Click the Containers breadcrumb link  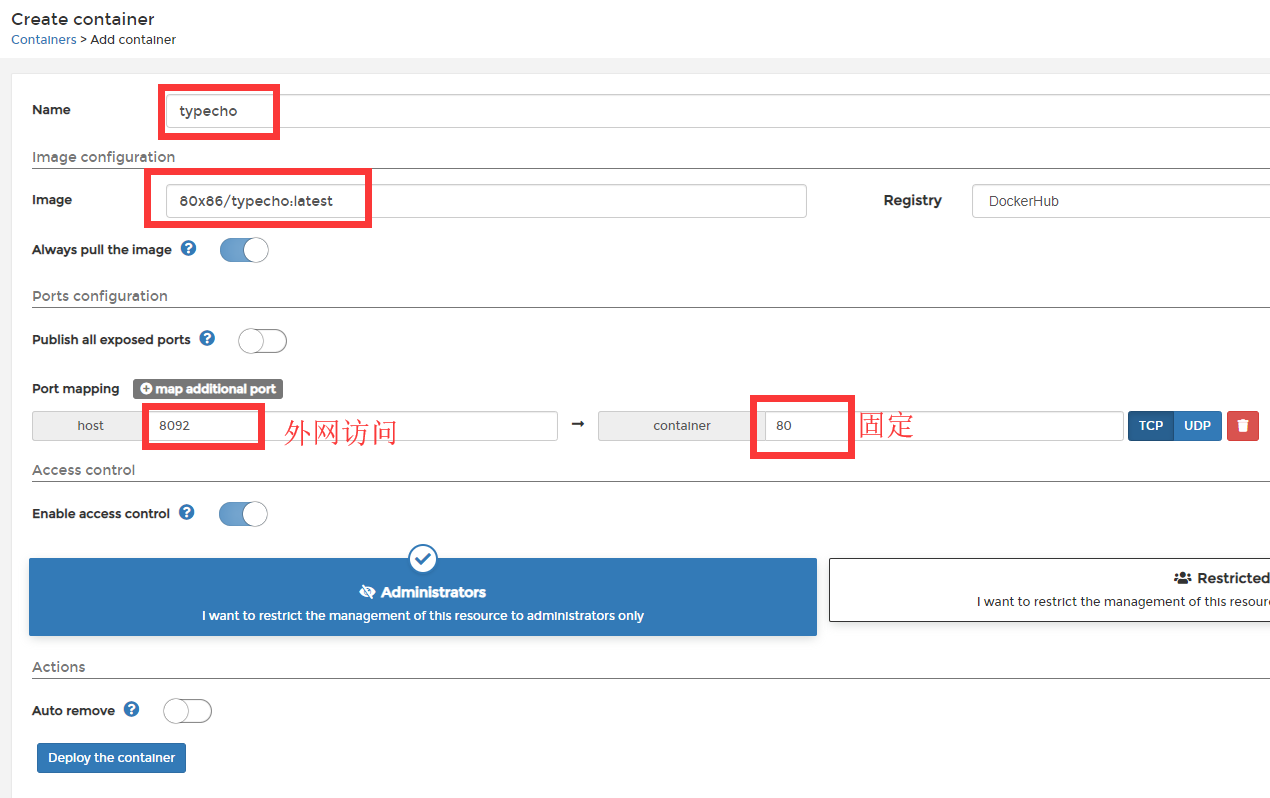(x=43, y=40)
